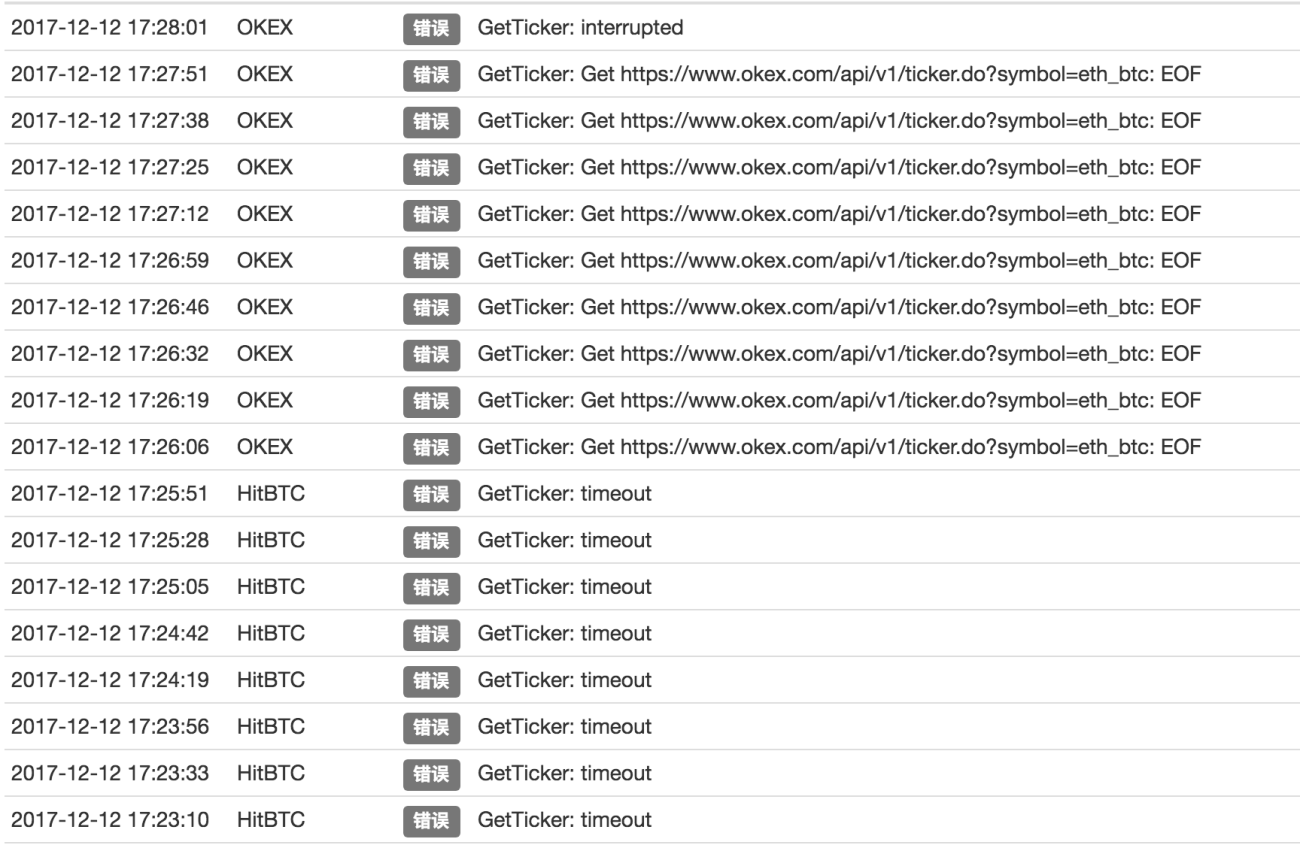Select the timeout message at 17:24:19
1300x845 pixels.
[565, 680]
